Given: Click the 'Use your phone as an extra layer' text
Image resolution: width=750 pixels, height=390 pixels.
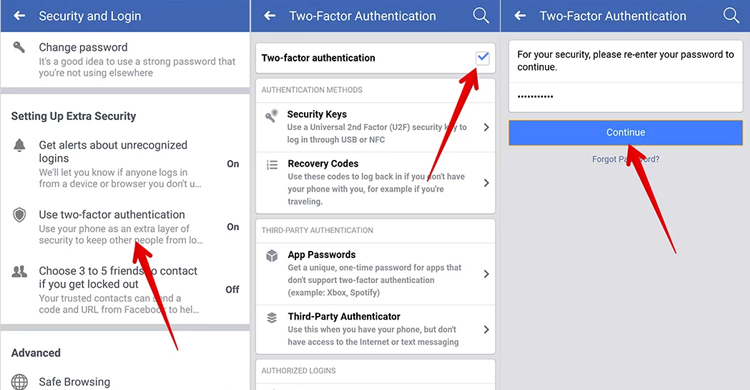Looking at the screenshot, I should [x=121, y=234].
